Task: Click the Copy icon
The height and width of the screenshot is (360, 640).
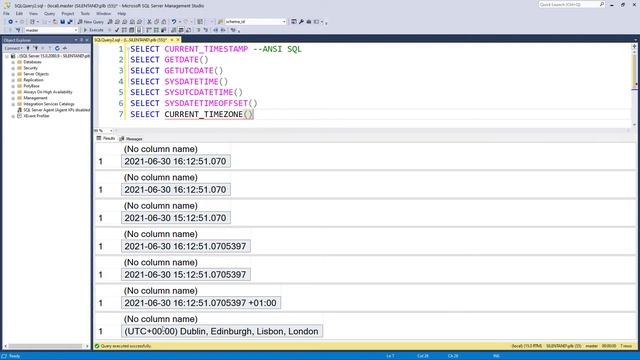Action: point(156,22)
